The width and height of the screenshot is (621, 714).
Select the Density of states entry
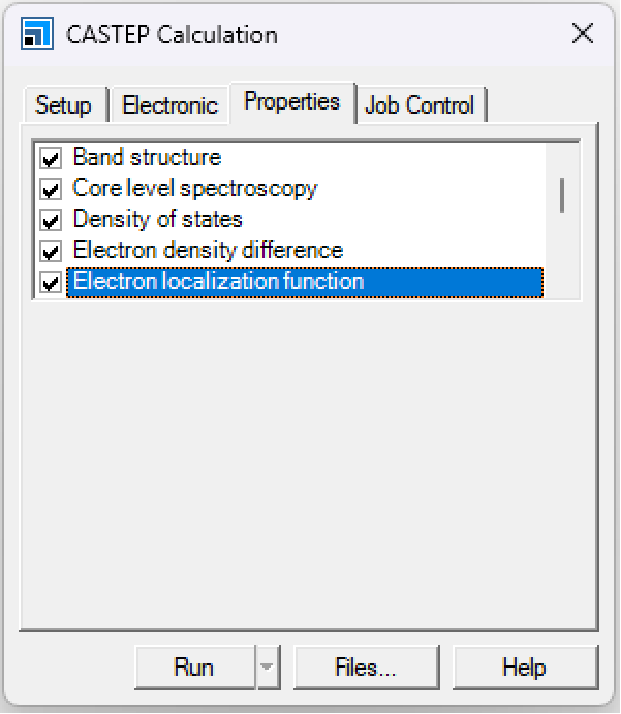coord(158,220)
